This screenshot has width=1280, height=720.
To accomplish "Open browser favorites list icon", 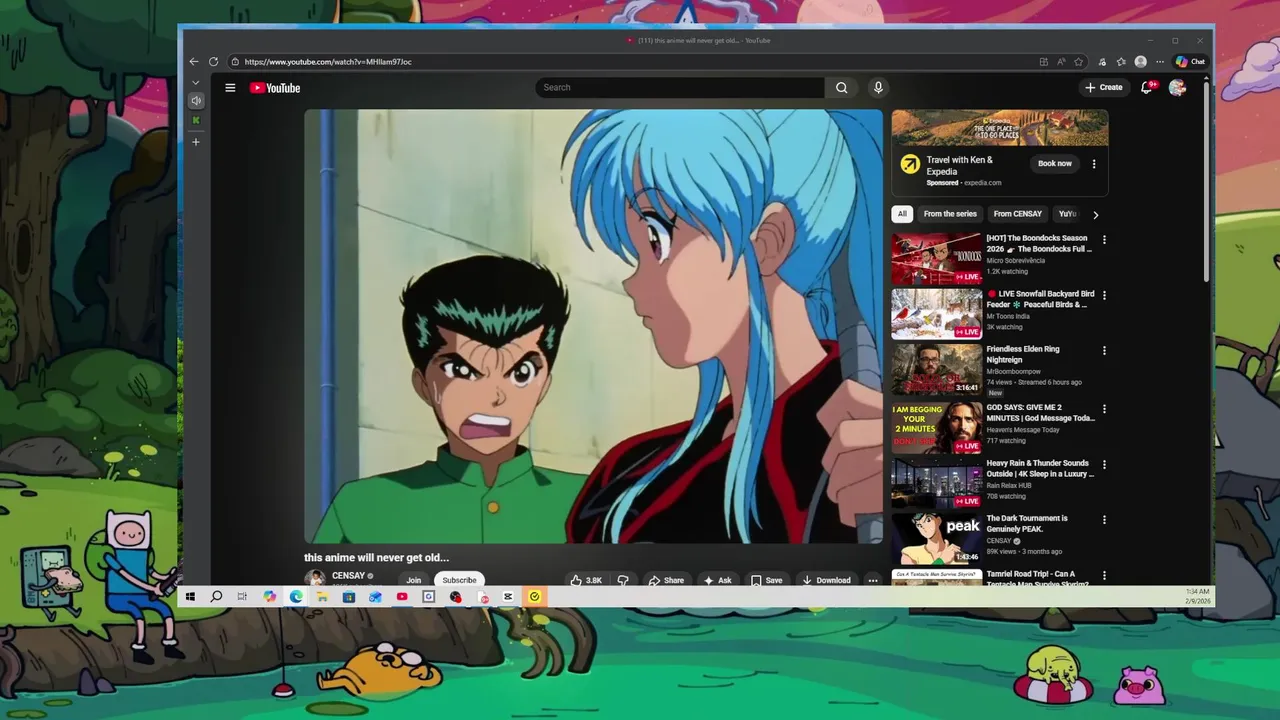I will (x=1121, y=62).
